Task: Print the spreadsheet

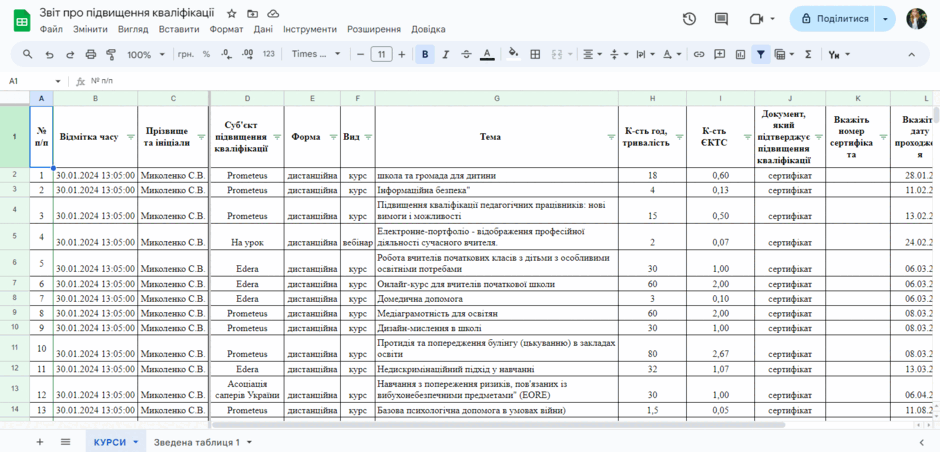Action: coord(91,55)
